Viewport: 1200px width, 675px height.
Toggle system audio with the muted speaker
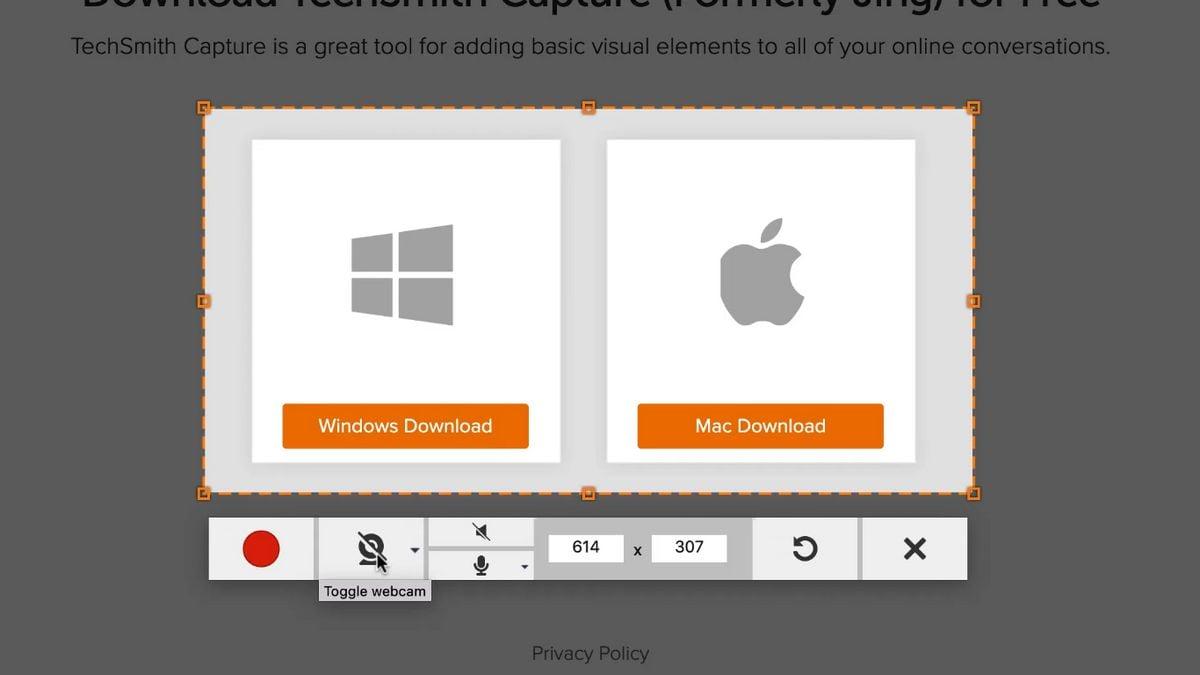[x=481, y=532]
